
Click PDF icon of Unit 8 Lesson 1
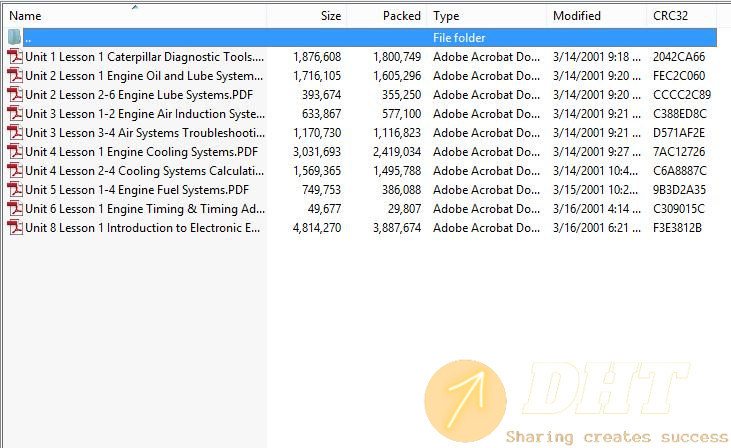[15, 228]
